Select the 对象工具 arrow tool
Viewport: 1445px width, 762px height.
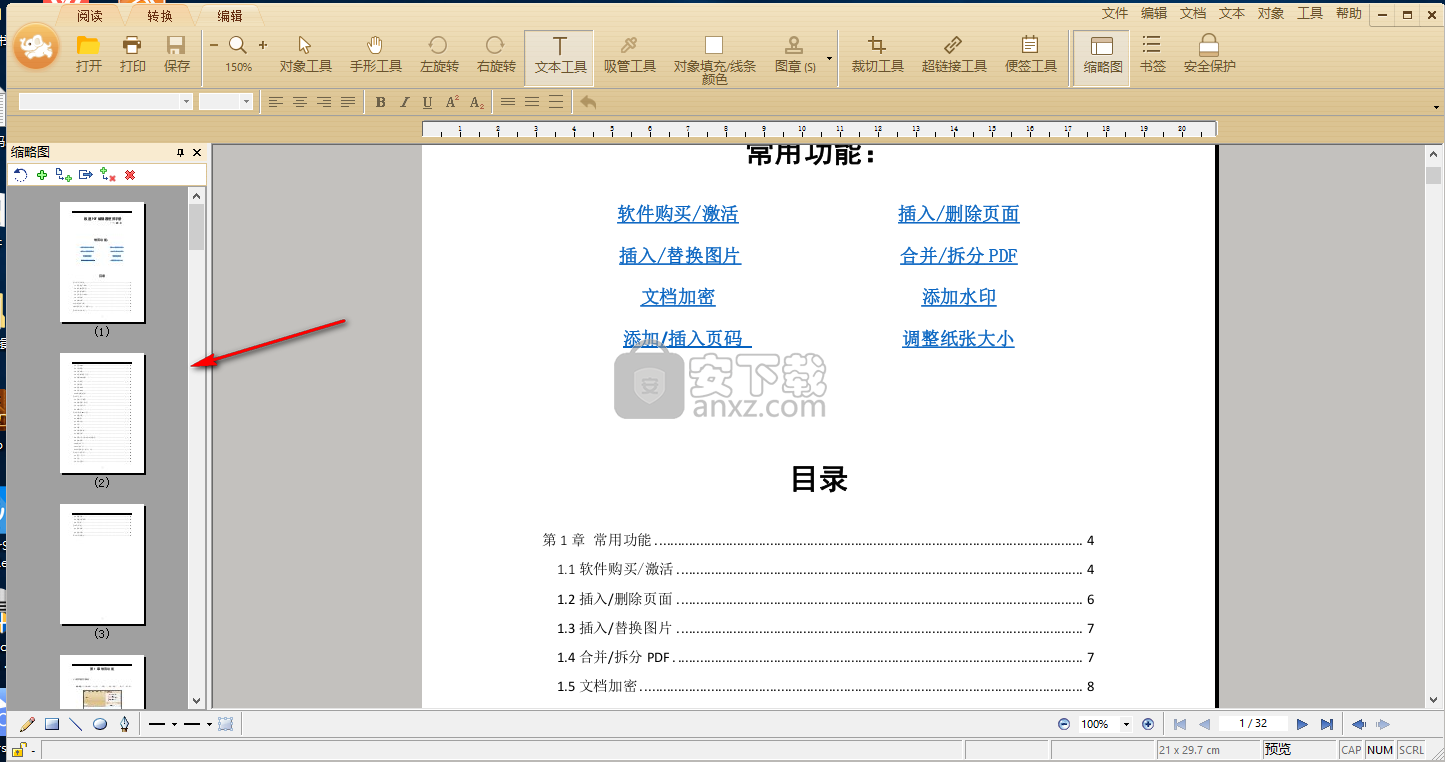pyautogui.click(x=306, y=54)
